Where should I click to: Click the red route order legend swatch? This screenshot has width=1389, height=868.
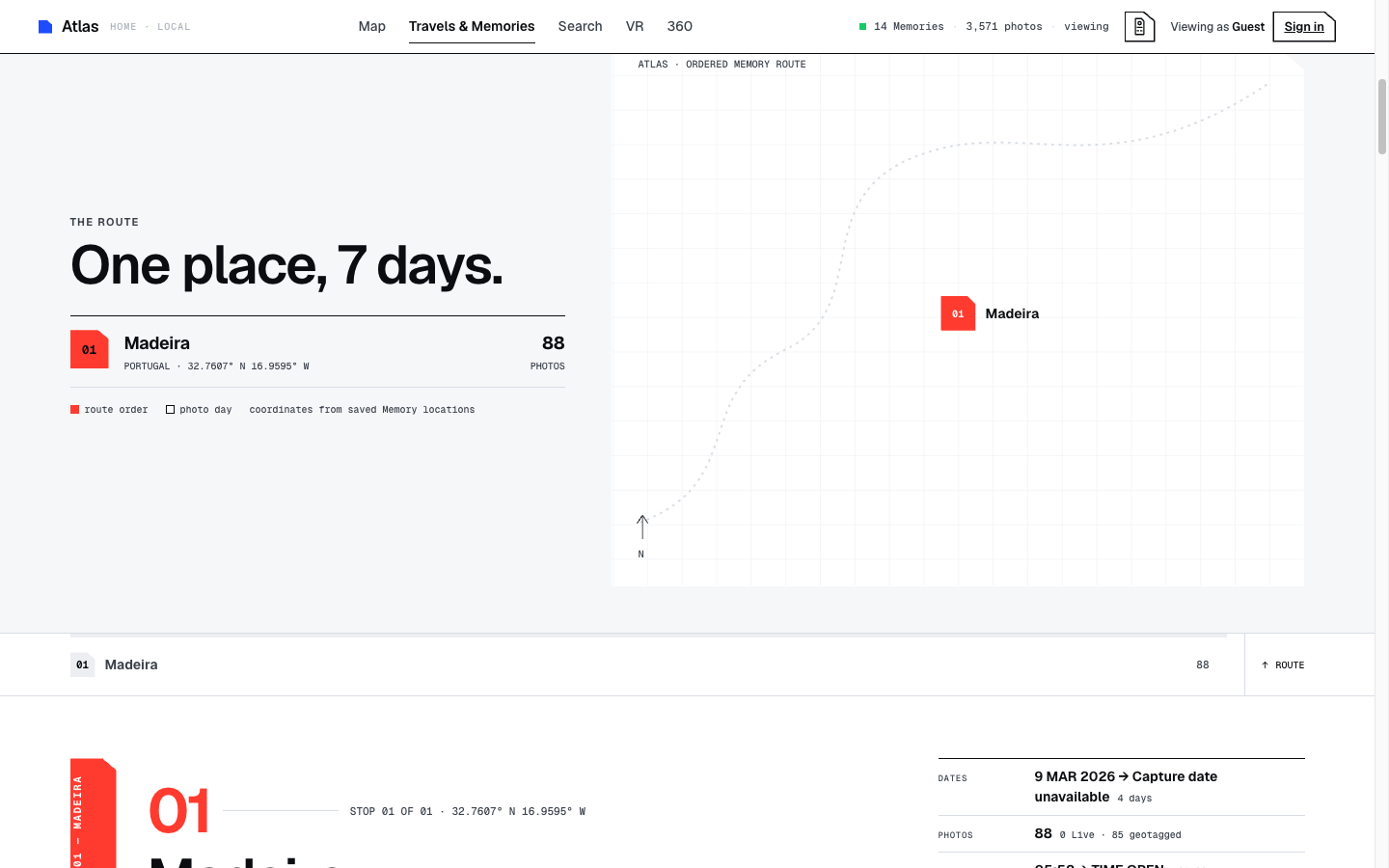coord(75,410)
